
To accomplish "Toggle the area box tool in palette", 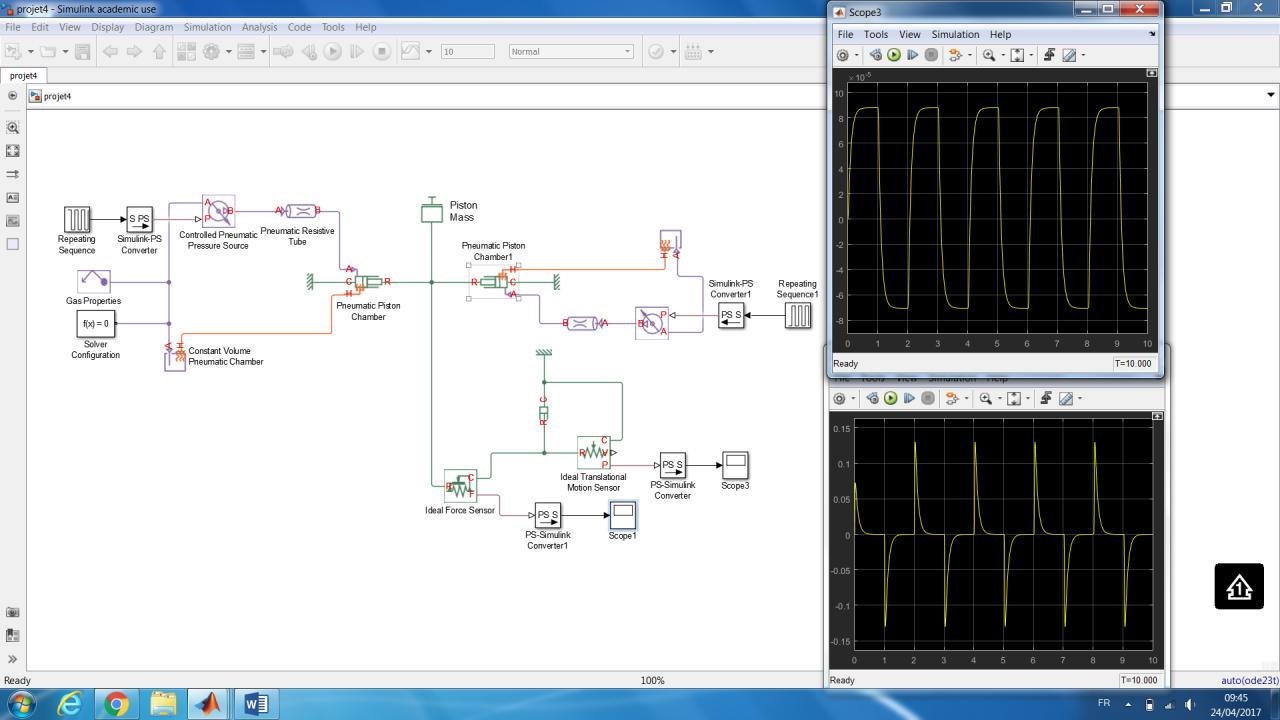I will (x=13, y=243).
